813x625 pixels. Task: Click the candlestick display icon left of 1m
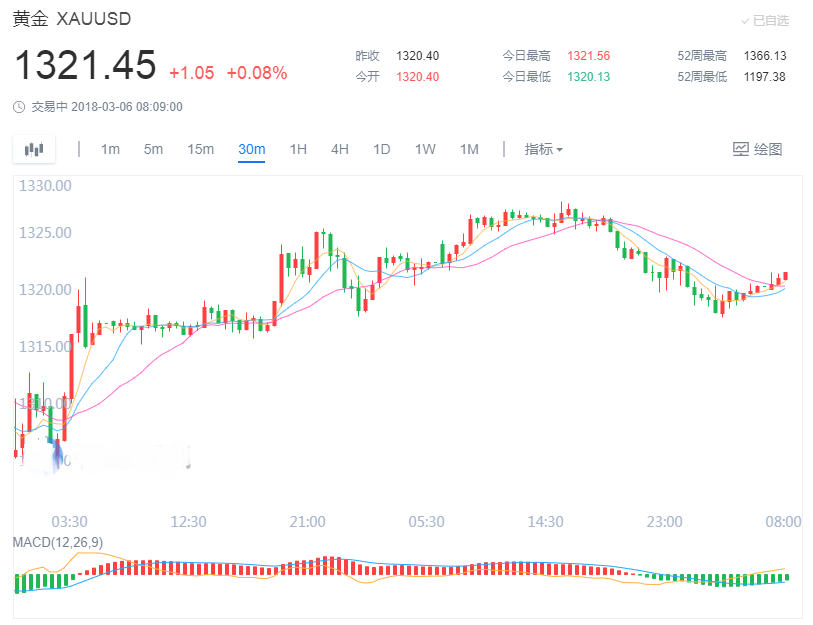coord(33,148)
